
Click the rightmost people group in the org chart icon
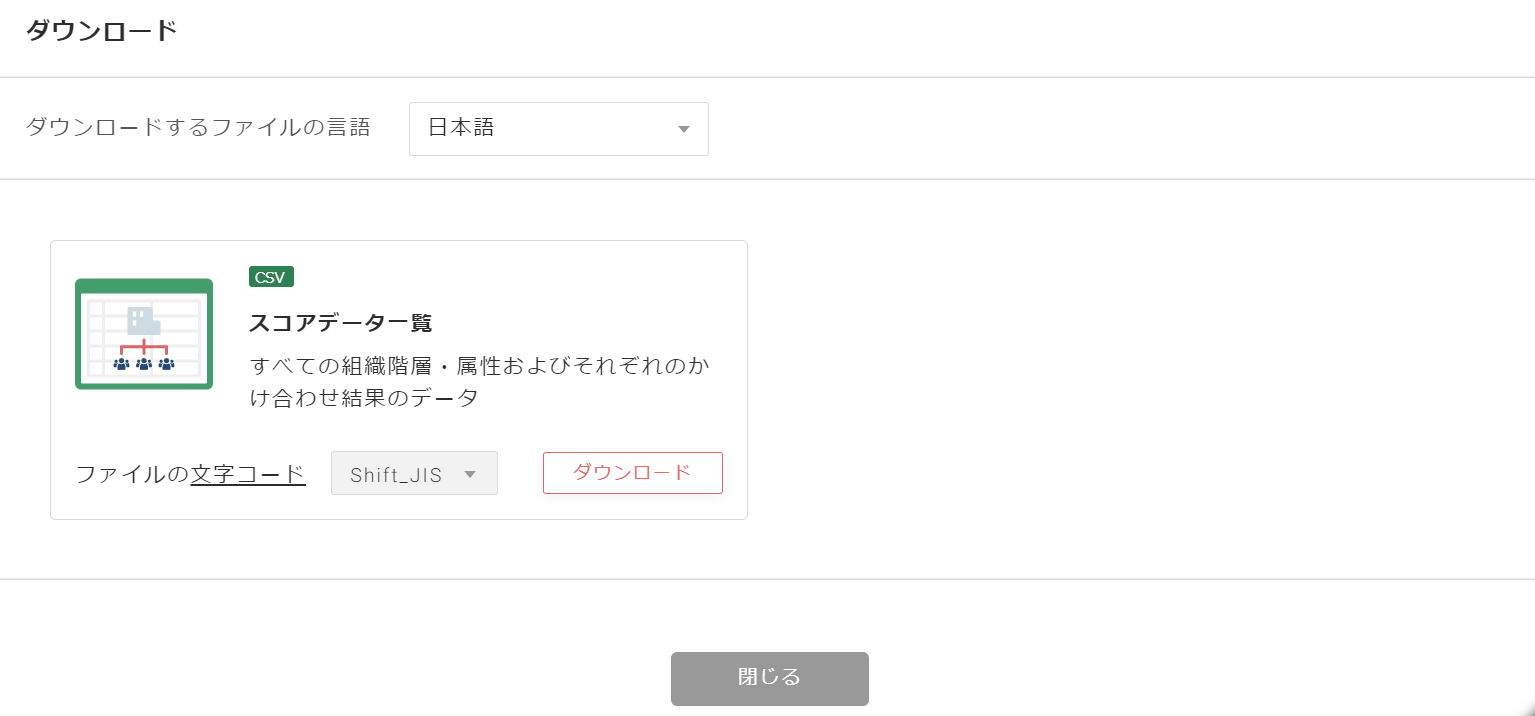point(166,364)
